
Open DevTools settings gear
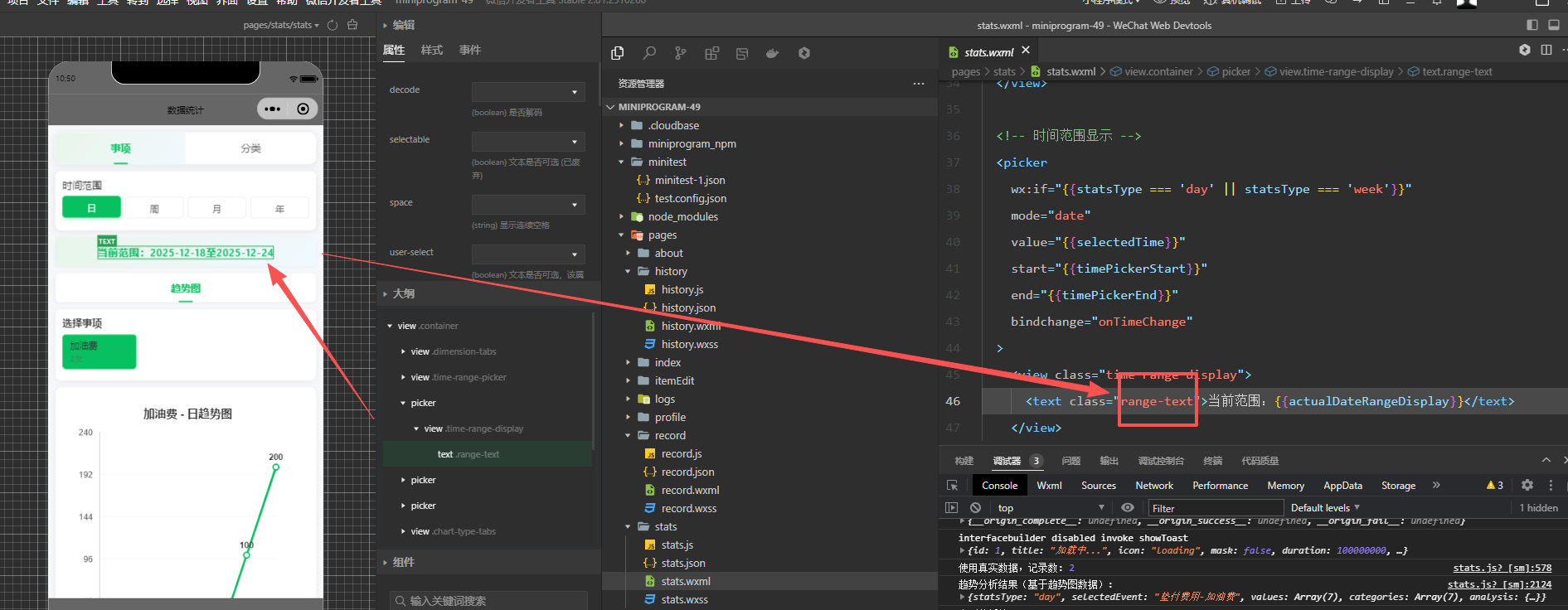tap(1527, 486)
